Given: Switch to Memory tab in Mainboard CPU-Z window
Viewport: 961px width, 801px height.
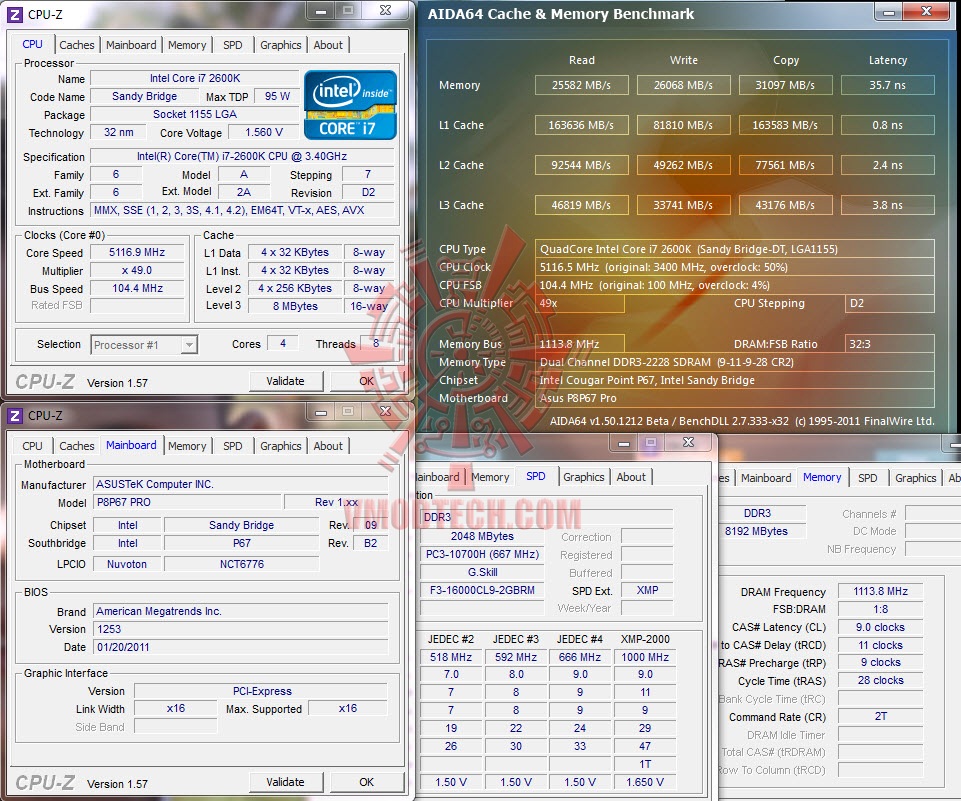Looking at the screenshot, I should point(187,446).
